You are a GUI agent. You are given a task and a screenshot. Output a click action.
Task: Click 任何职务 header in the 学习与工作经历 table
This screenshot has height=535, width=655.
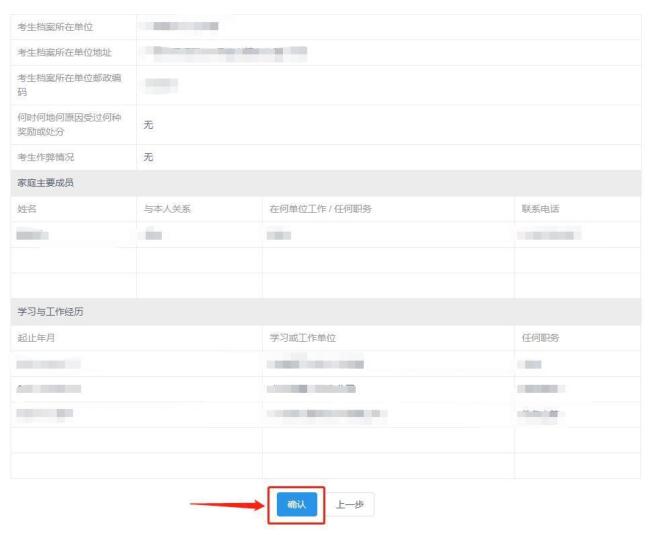point(541,338)
